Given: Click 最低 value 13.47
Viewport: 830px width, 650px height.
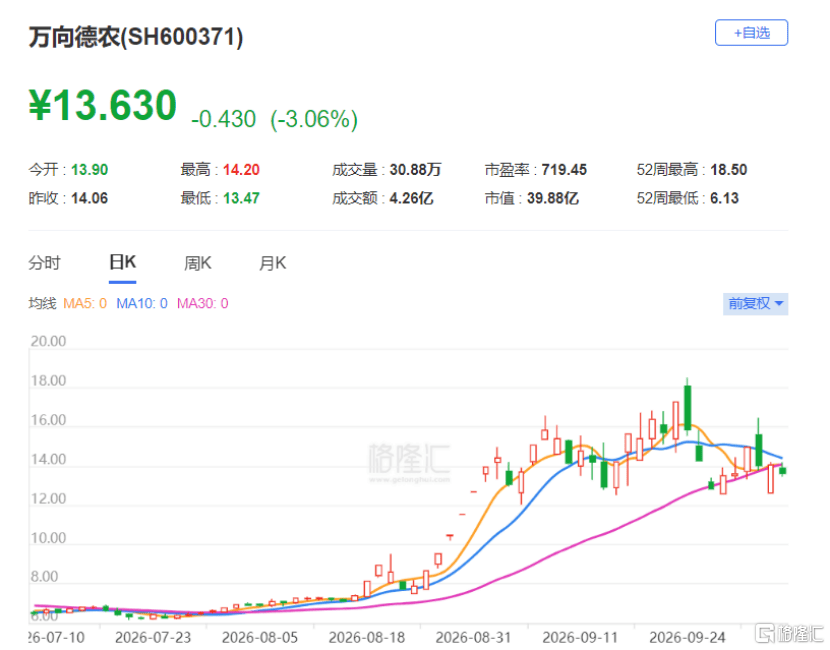Looking at the screenshot, I should point(241,198).
